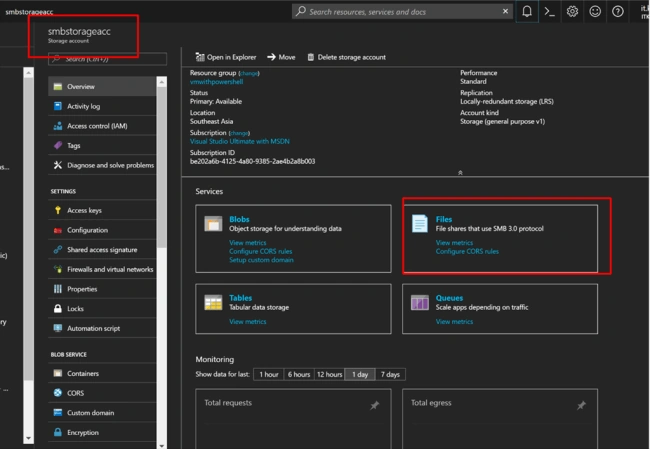Screen dimensions: 650x449
Task: Select the 1 hour time range
Action: pos(269,374)
